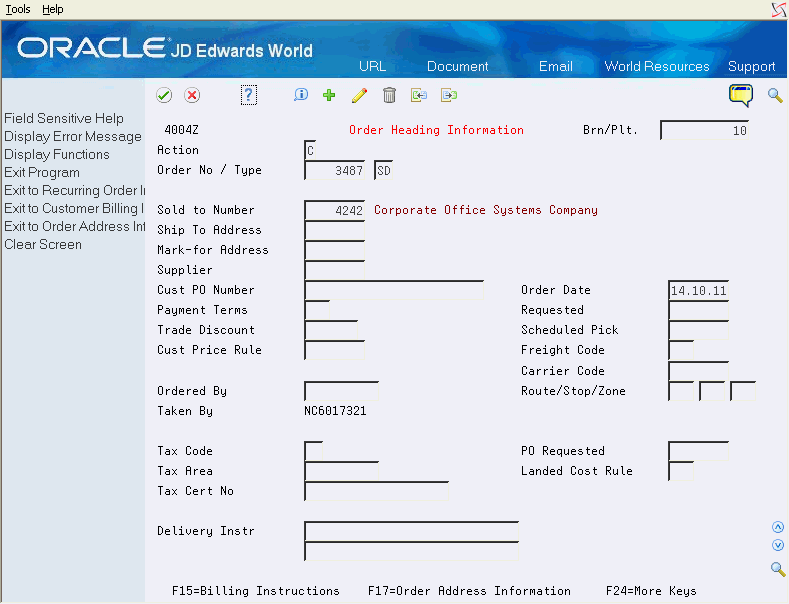Click the Cust Price Rule field
The image size is (789, 604).
(335, 350)
